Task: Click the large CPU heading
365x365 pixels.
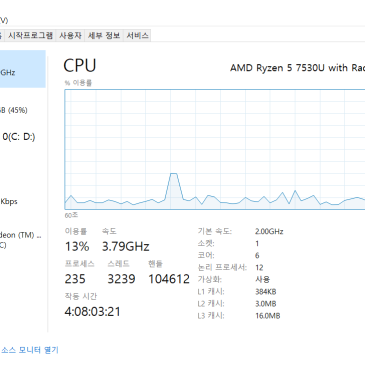Action: point(80,65)
